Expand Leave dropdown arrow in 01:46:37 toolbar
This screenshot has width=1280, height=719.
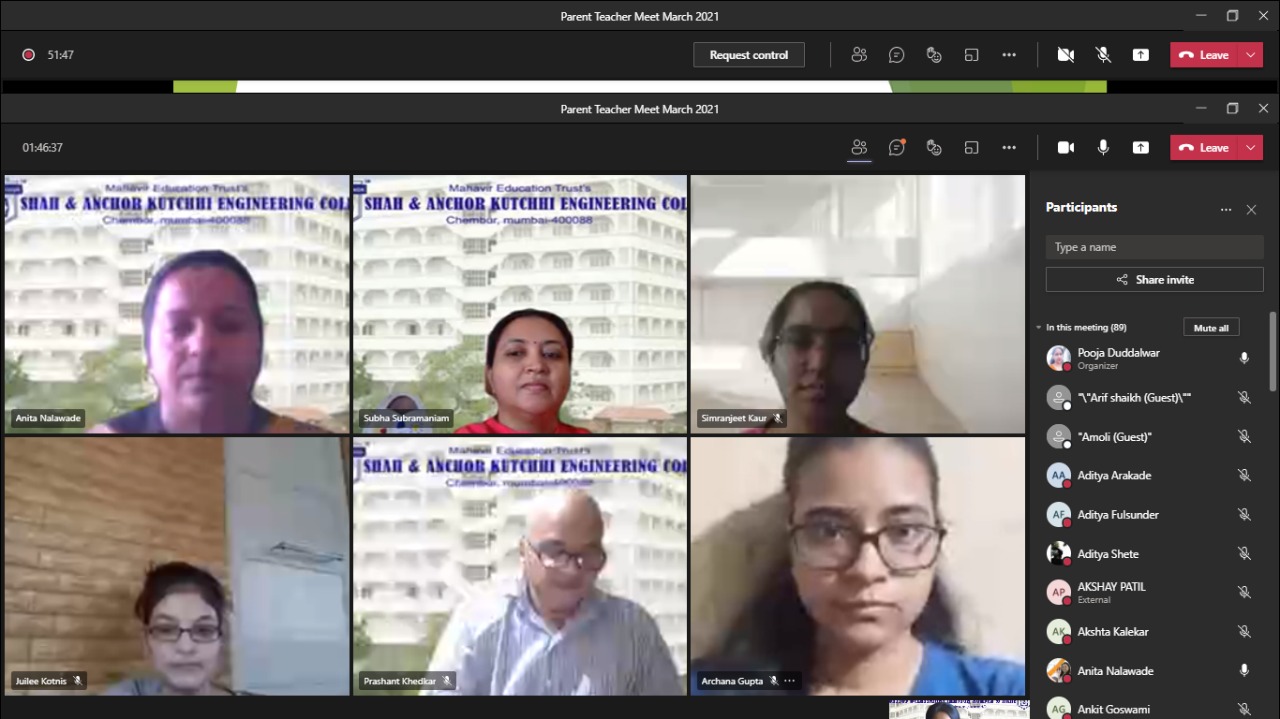pos(1251,148)
